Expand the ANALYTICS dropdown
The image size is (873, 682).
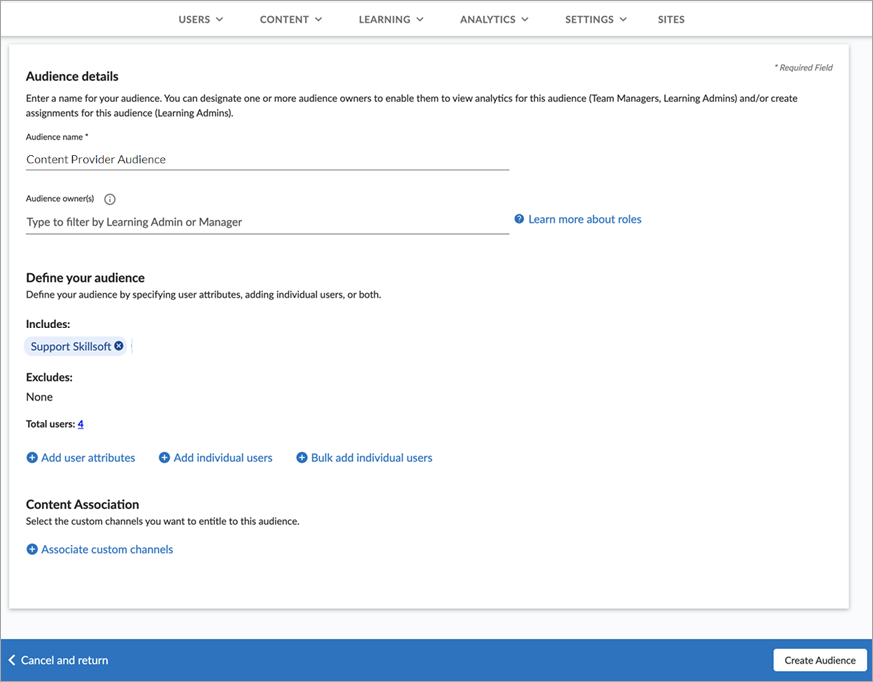[x=494, y=18]
